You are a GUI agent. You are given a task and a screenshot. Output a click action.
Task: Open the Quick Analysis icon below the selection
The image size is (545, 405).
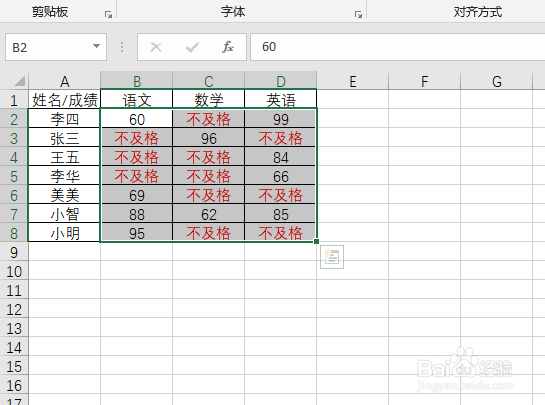[x=332, y=257]
